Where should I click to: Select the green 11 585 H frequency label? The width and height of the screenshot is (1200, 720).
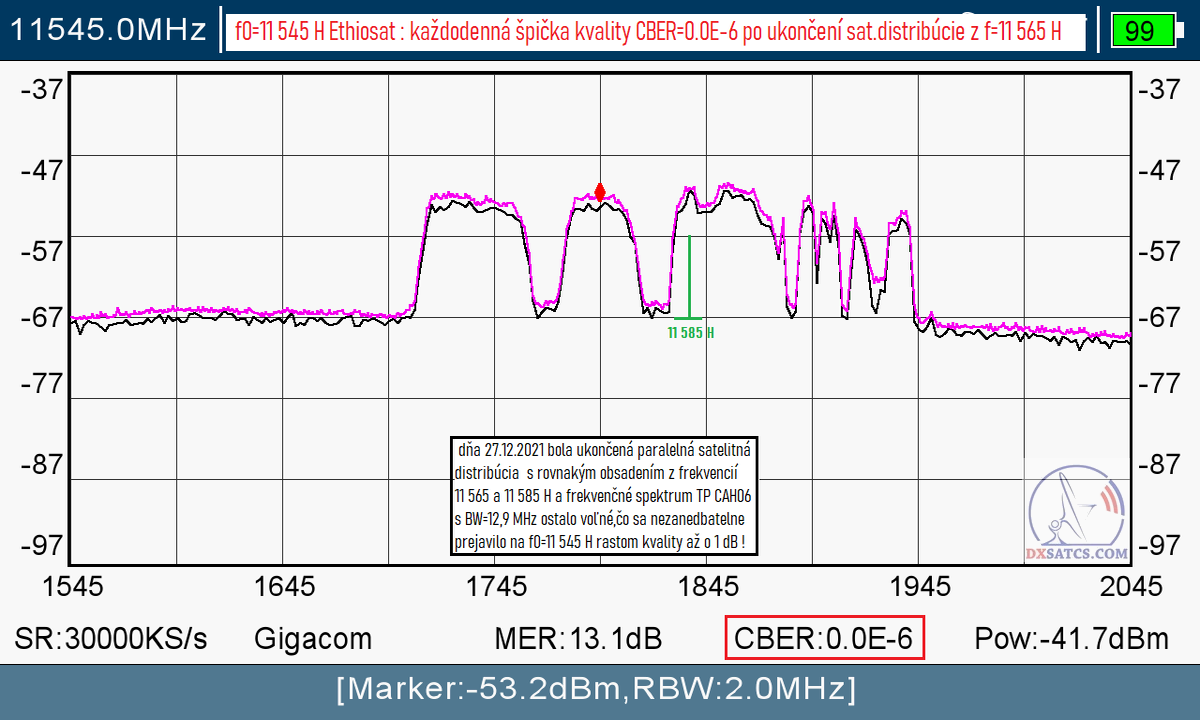pyautogui.click(x=690, y=332)
